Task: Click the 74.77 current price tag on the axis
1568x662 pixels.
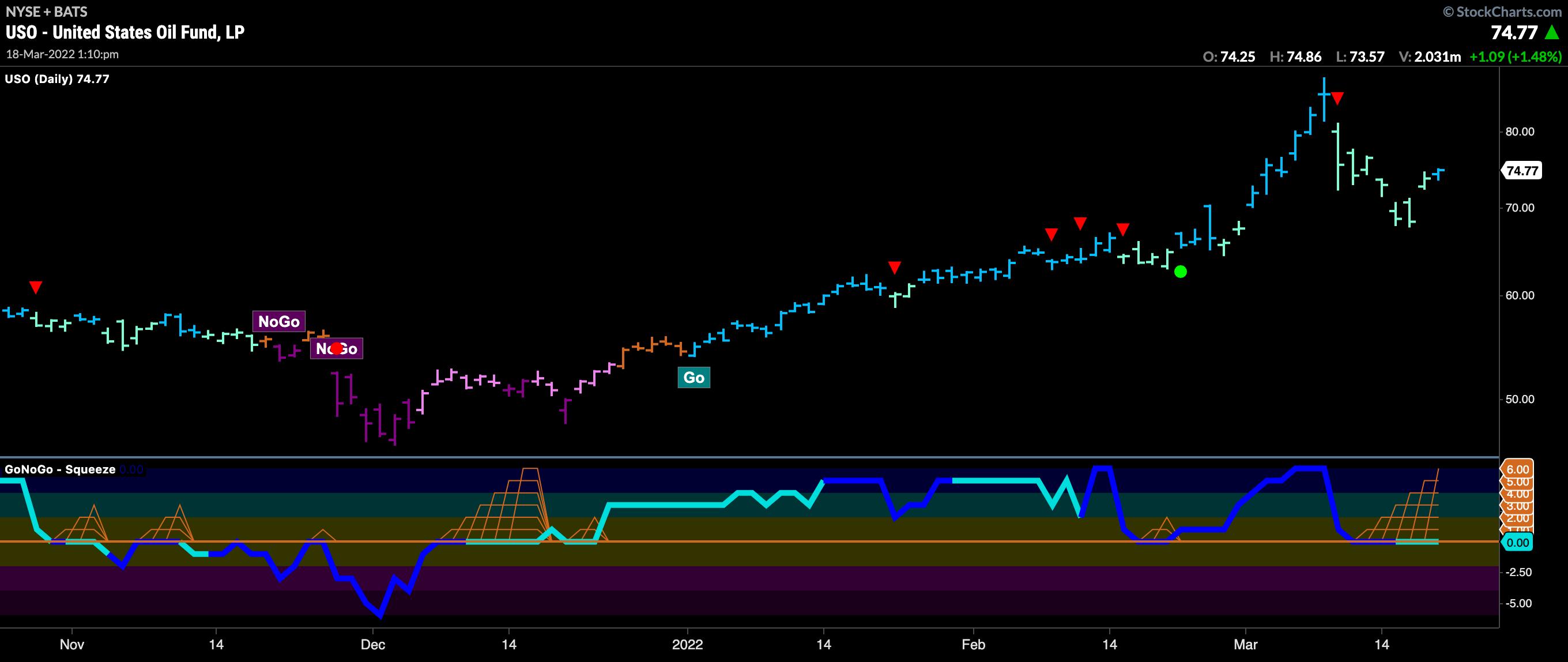Action: pos(1522,171)
